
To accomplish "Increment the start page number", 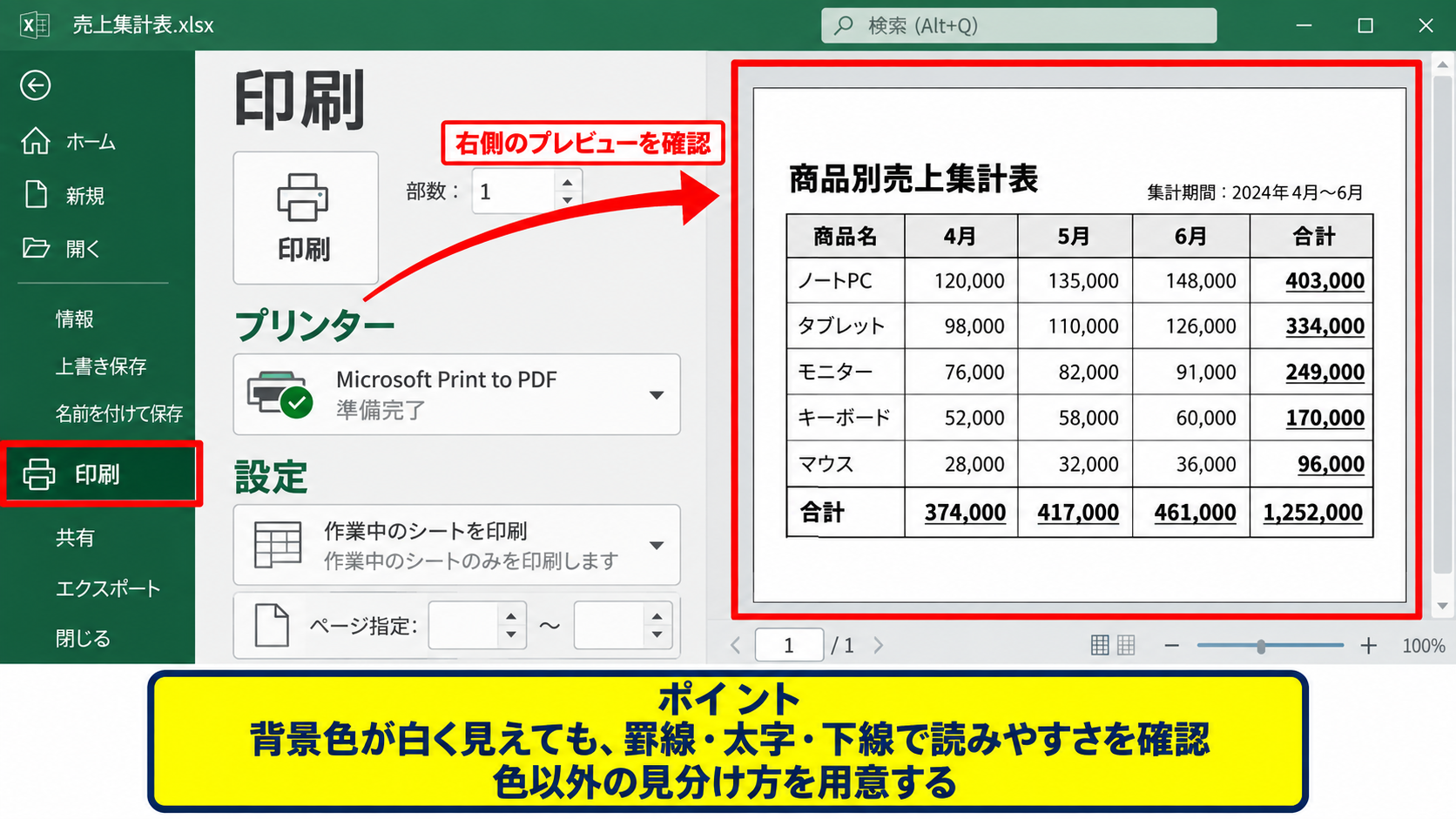I will click(x=512, y=616).
